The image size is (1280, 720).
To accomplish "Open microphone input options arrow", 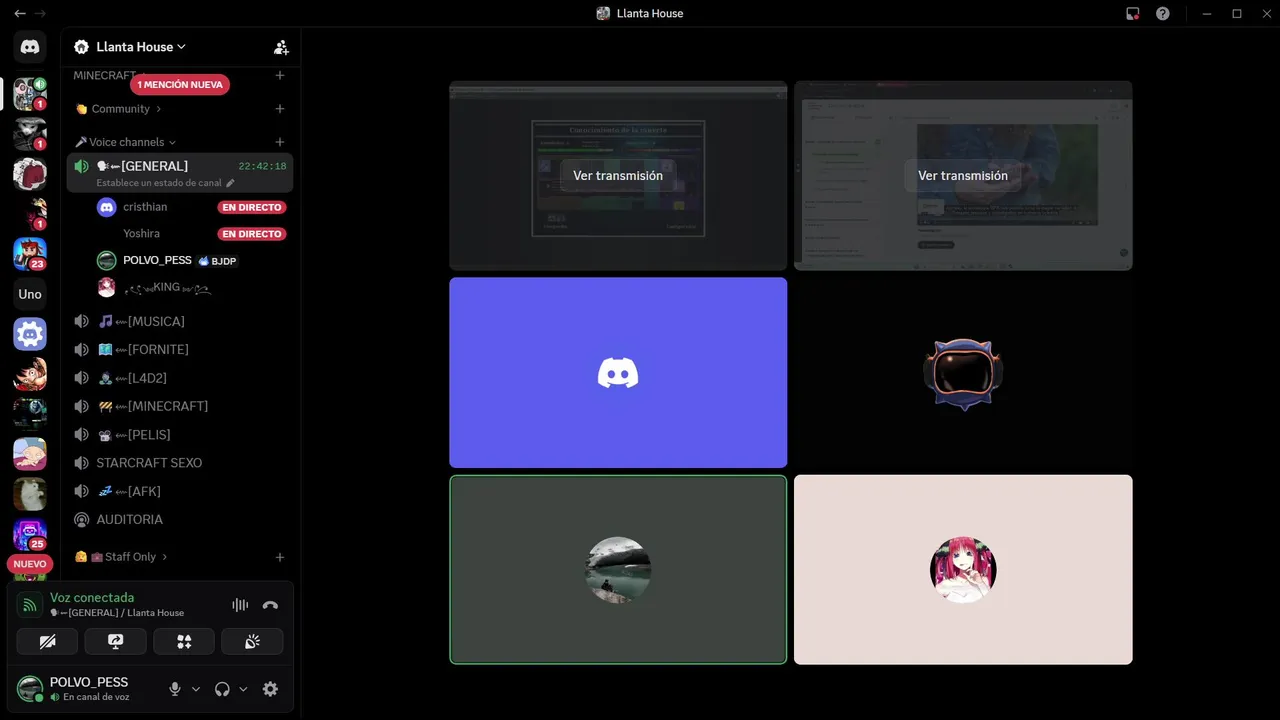I will [196, 689].
